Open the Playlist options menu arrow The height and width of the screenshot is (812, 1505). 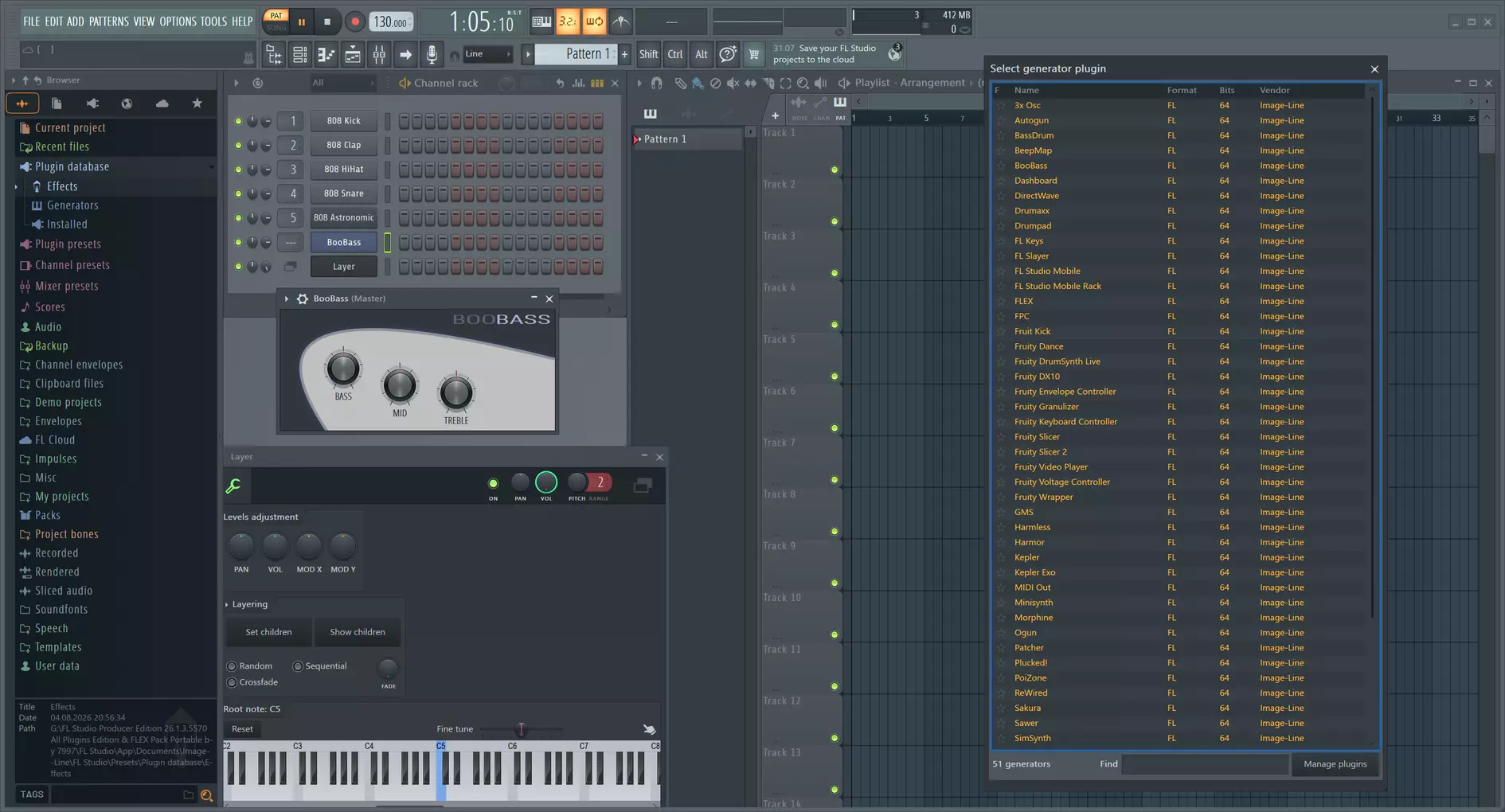tap(639, 83)
